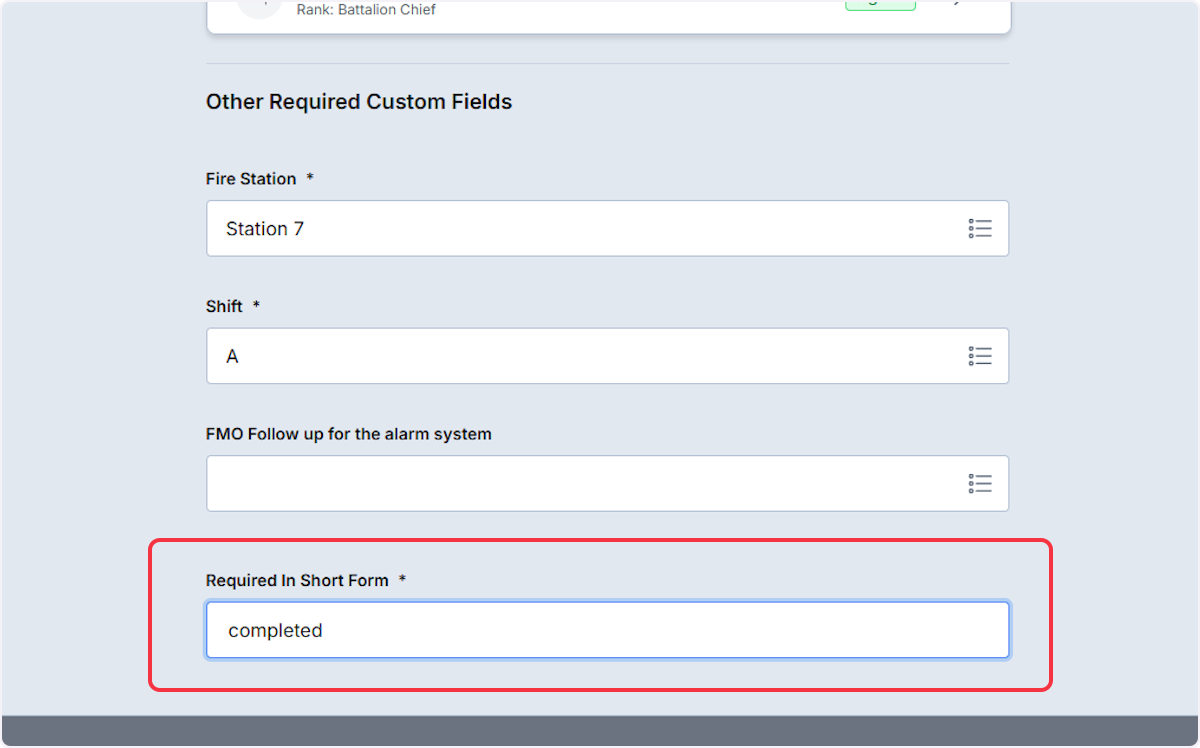This screenshot has width=1200, height=748.
Task: Click the 'Fire Station' field label
Action: point(251,179)
